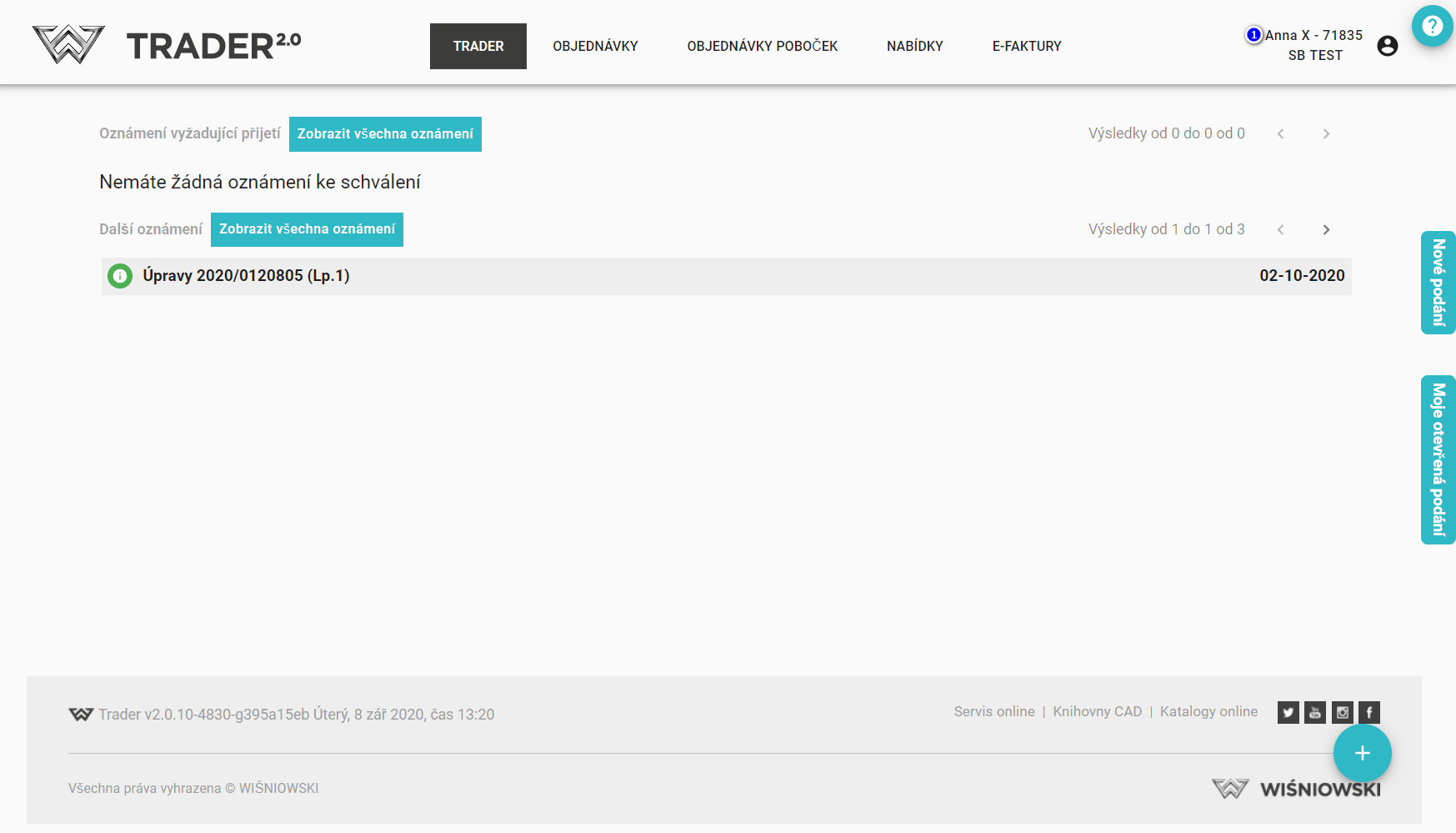
Task: Open the user account profile icon
Action: [1387, 46]
